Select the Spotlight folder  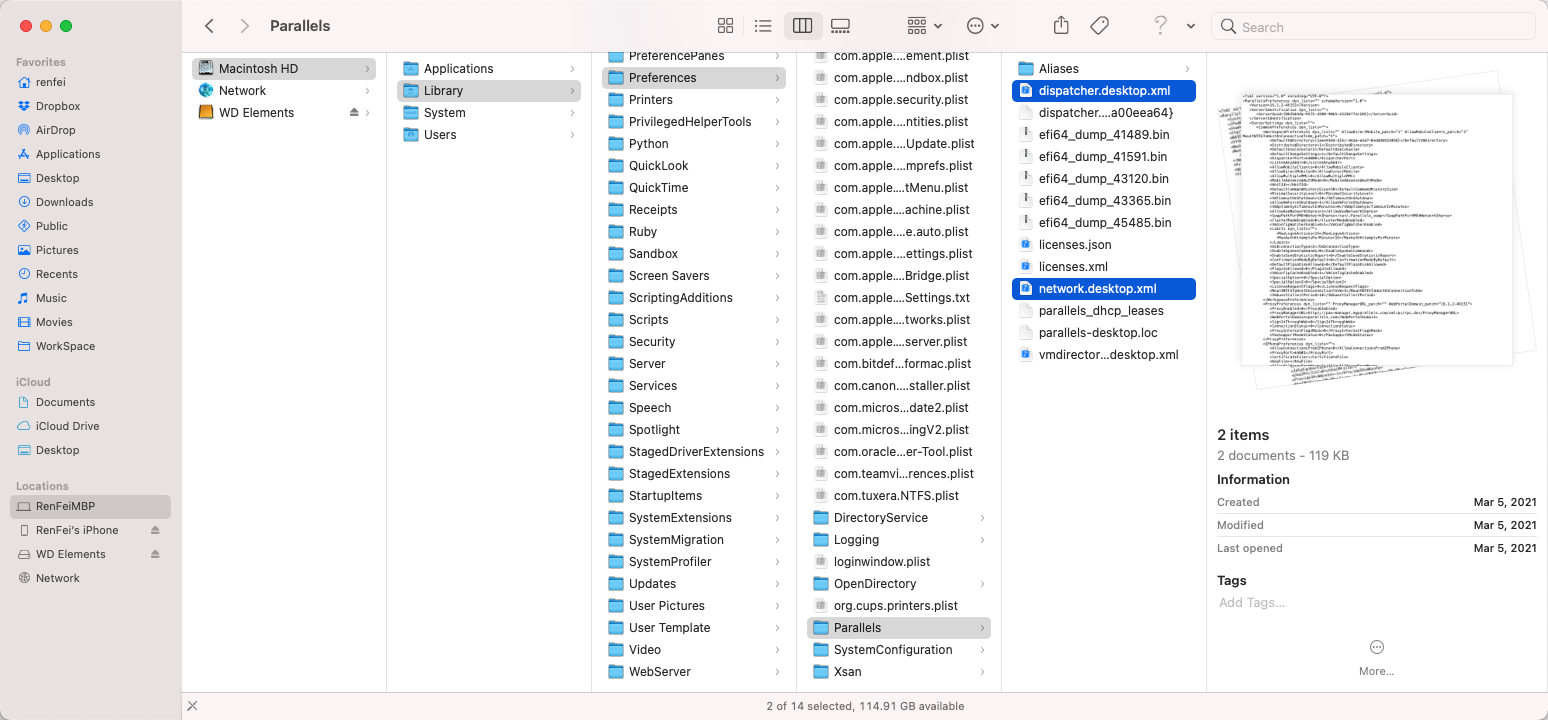point(694,429)
